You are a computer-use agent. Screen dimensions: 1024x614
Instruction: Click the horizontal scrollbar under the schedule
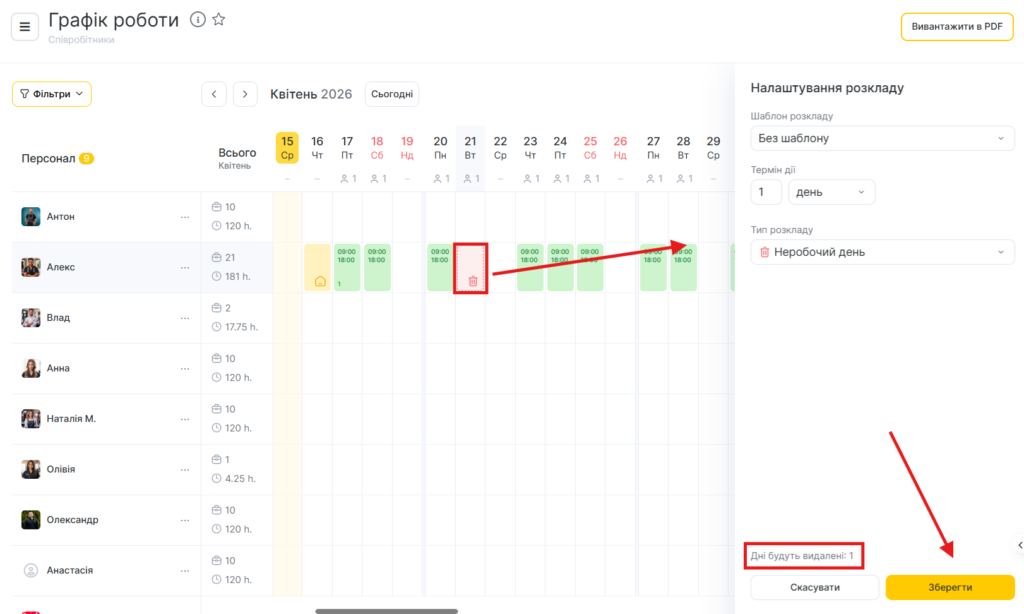click(386, 610)
